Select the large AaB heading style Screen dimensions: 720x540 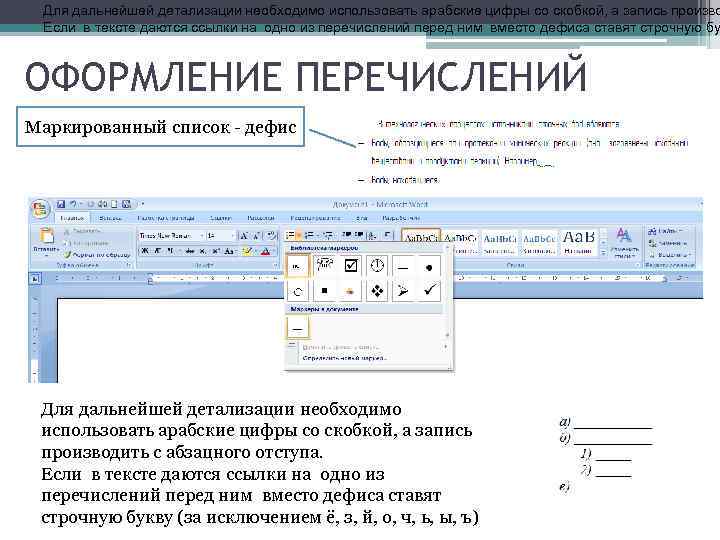pos(579,243)
